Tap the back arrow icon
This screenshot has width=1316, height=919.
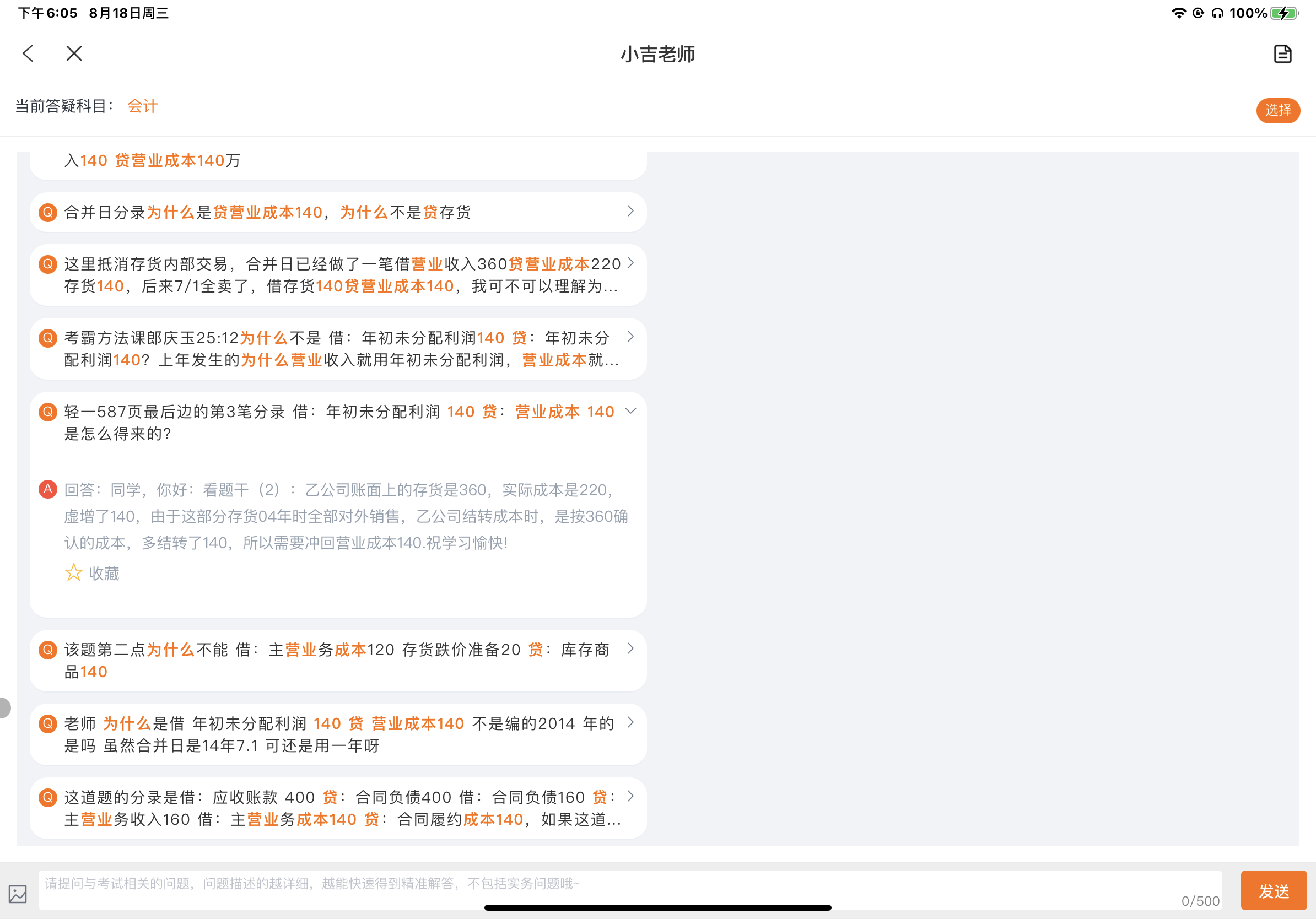(28, 53)
